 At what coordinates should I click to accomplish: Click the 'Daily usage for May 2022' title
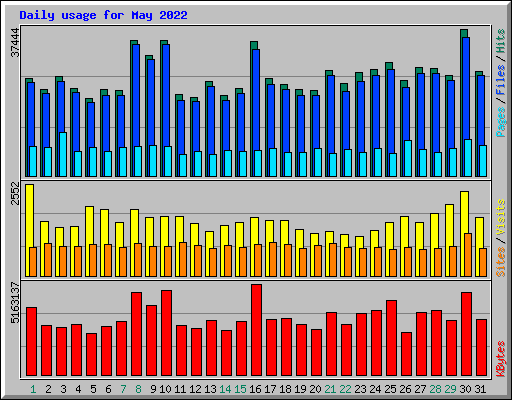103,15
